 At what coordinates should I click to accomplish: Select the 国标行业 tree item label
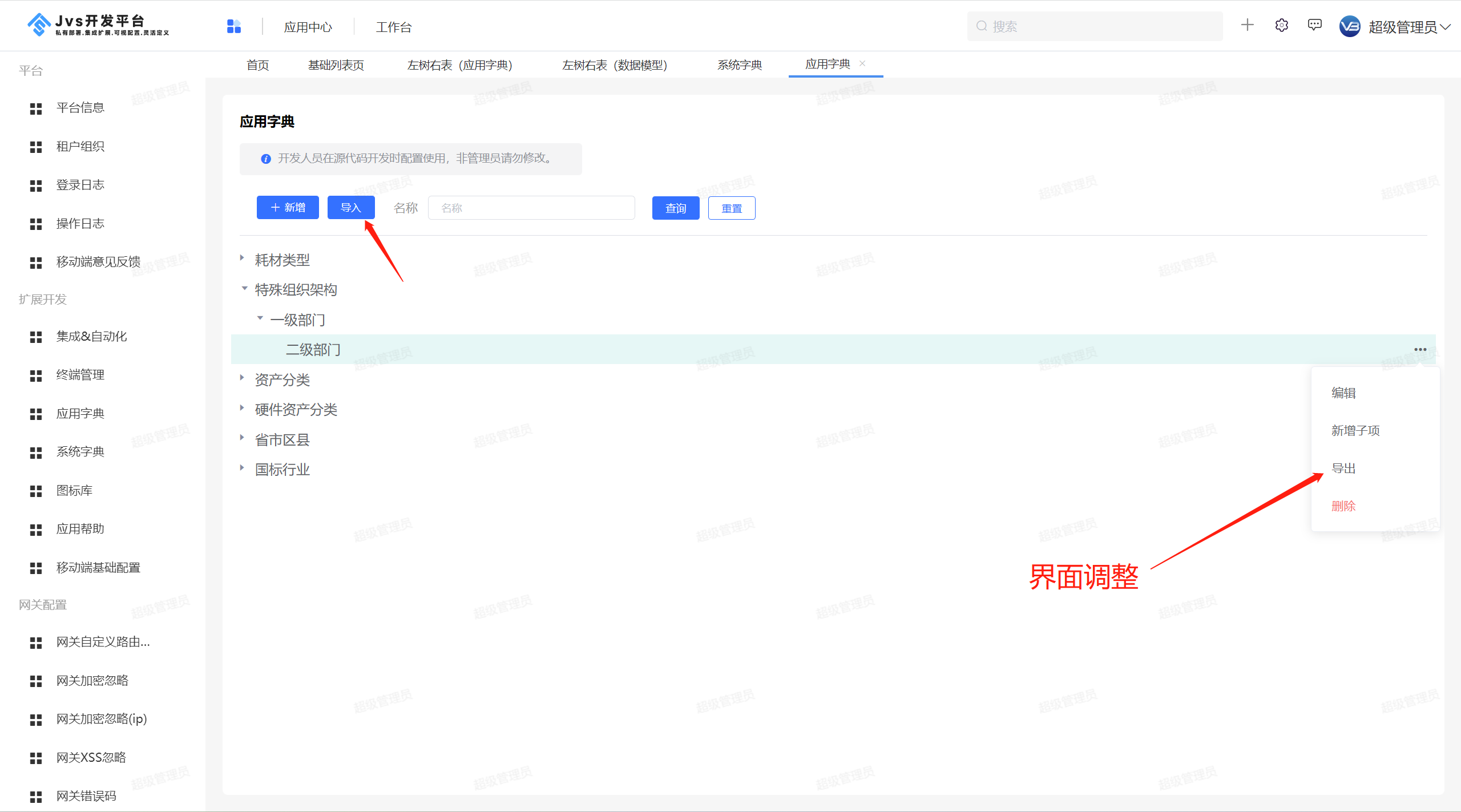282,470
